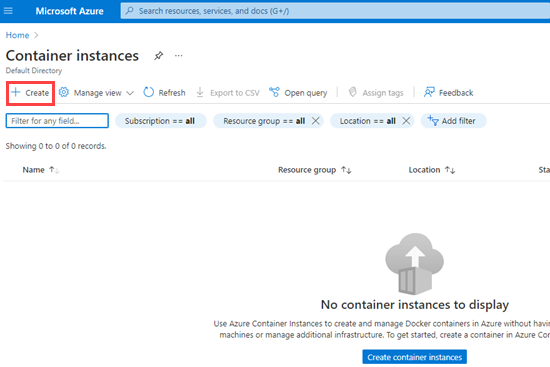The width and height of the screenshot is (550, 367).
Task: Click 'No container instances to display' heading
Action: click(x=415, y=305)
